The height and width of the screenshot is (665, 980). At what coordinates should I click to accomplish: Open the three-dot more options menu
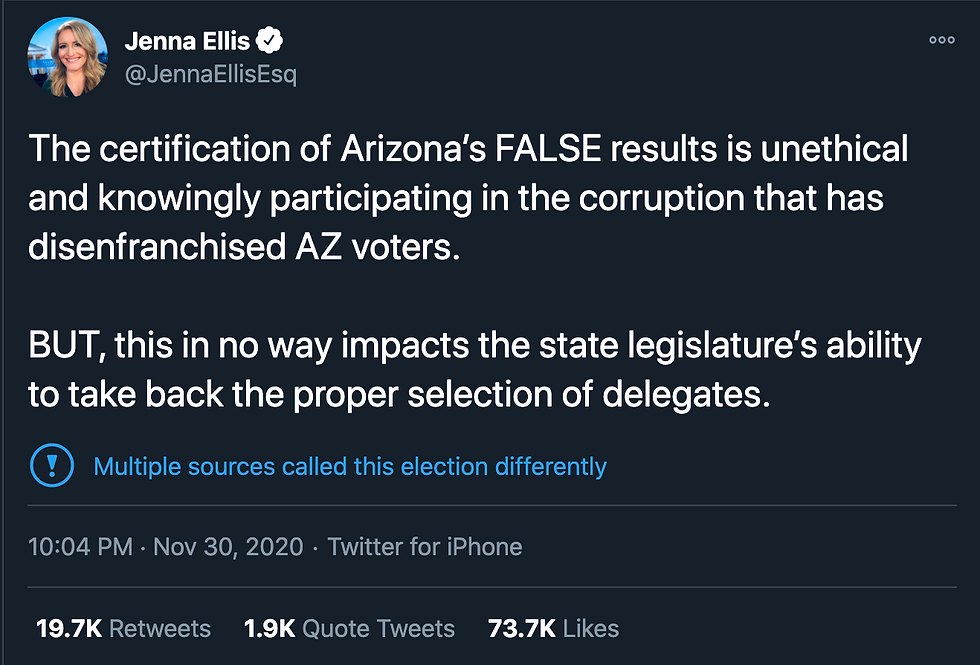point(942,40)
